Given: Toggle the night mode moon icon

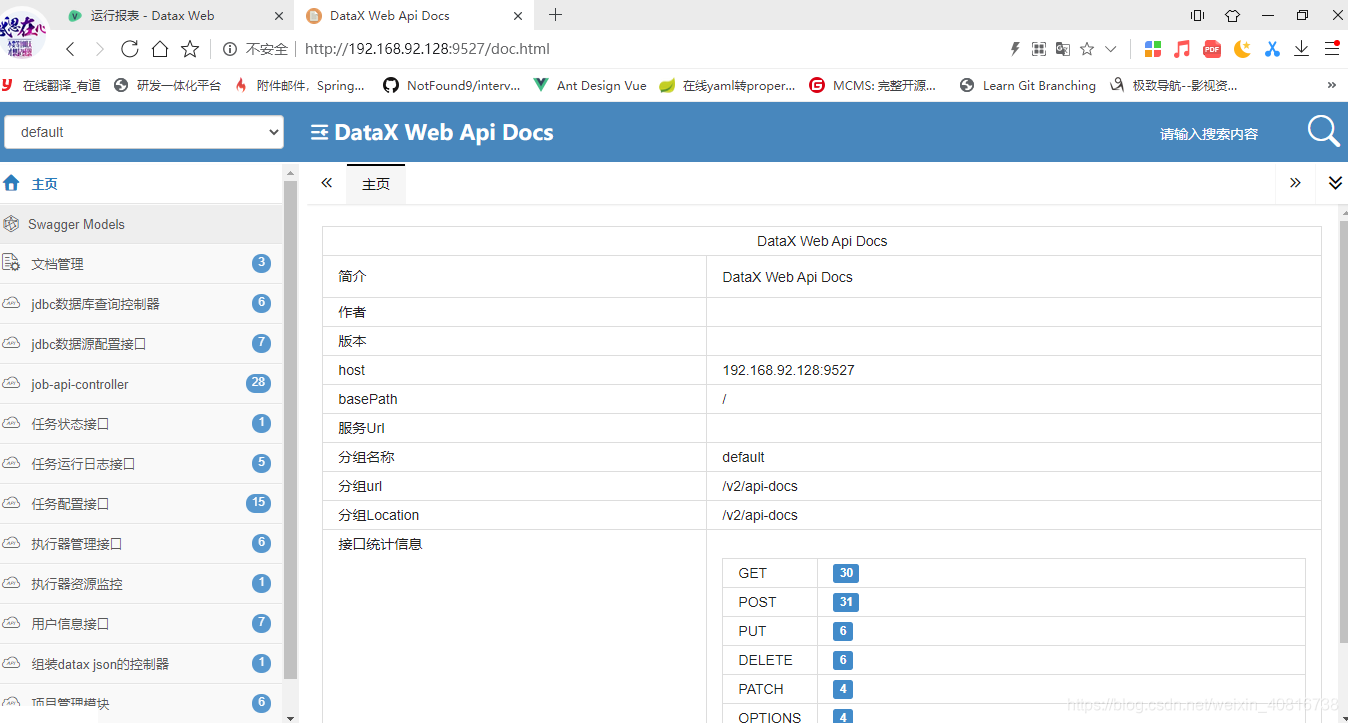Looking at the screenshot, I should point(1242,49).
